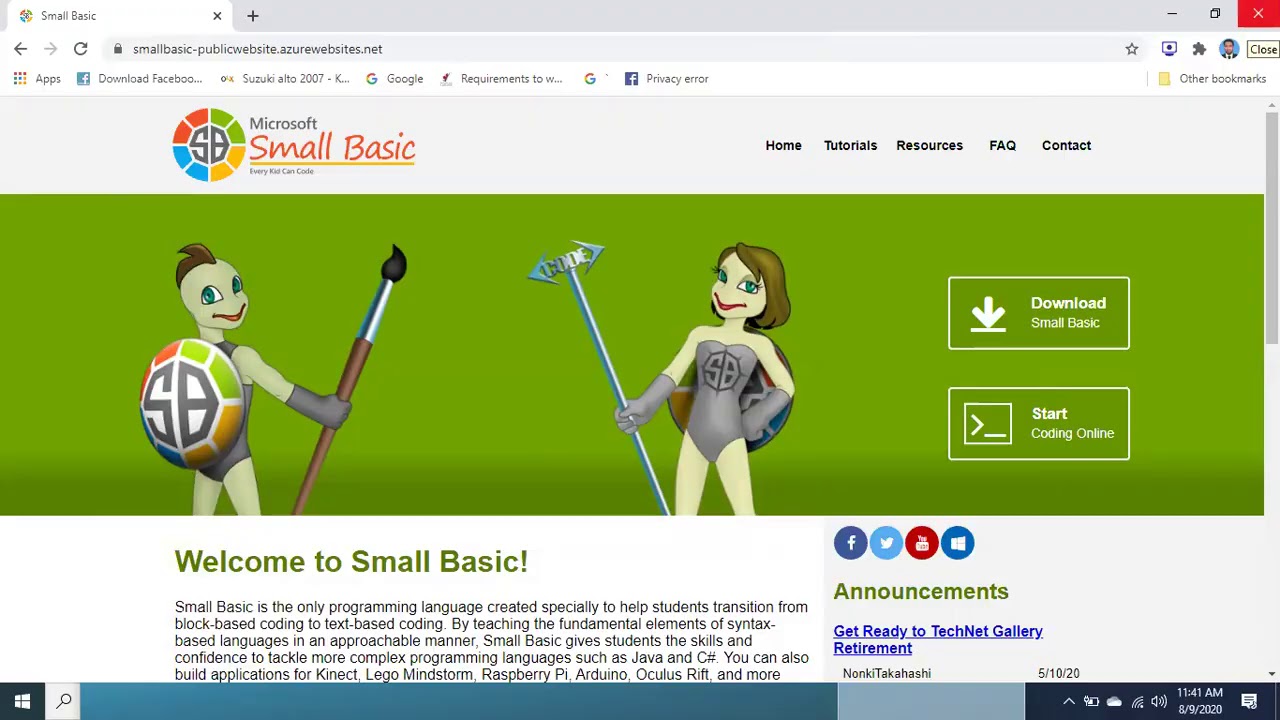Reload the page

point(80,49)
